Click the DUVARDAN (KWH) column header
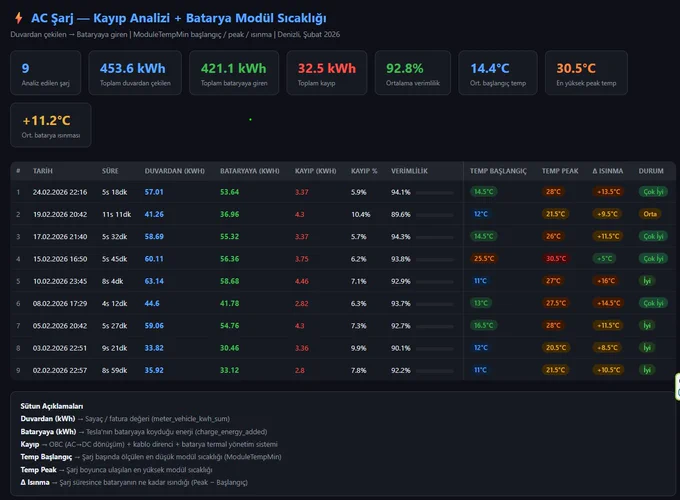 (x=175, y=171)
